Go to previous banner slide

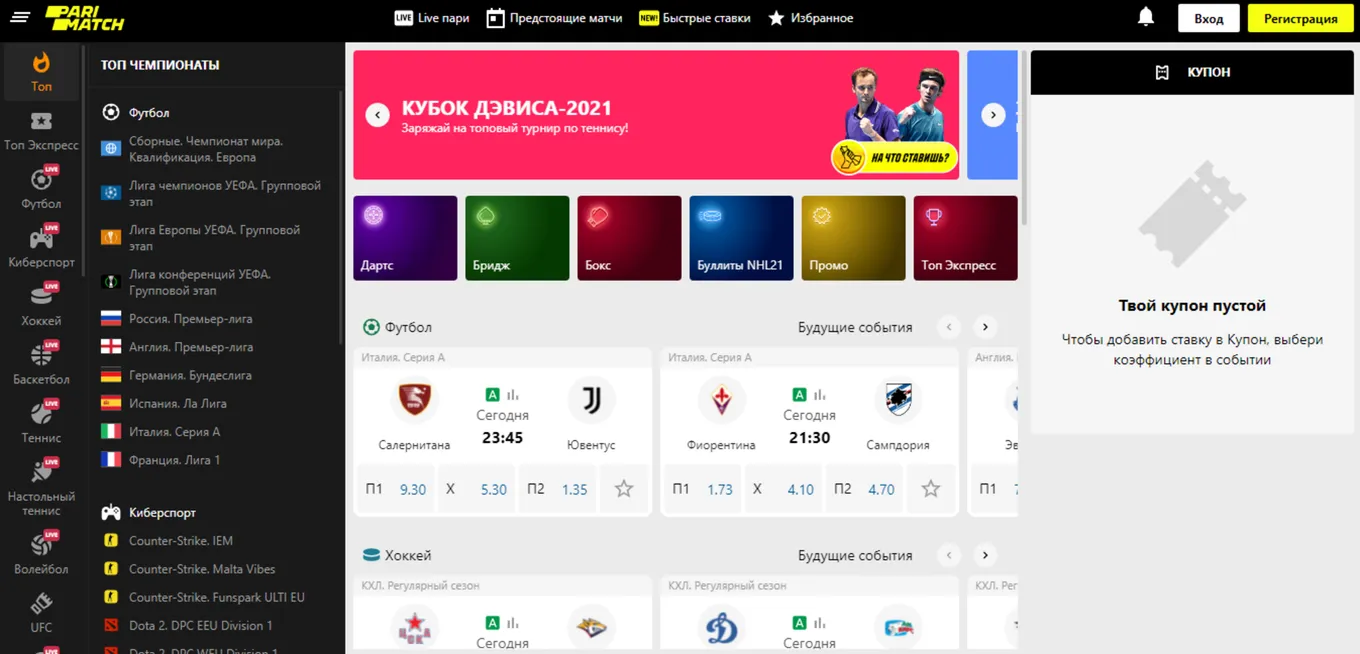(377, 115)
